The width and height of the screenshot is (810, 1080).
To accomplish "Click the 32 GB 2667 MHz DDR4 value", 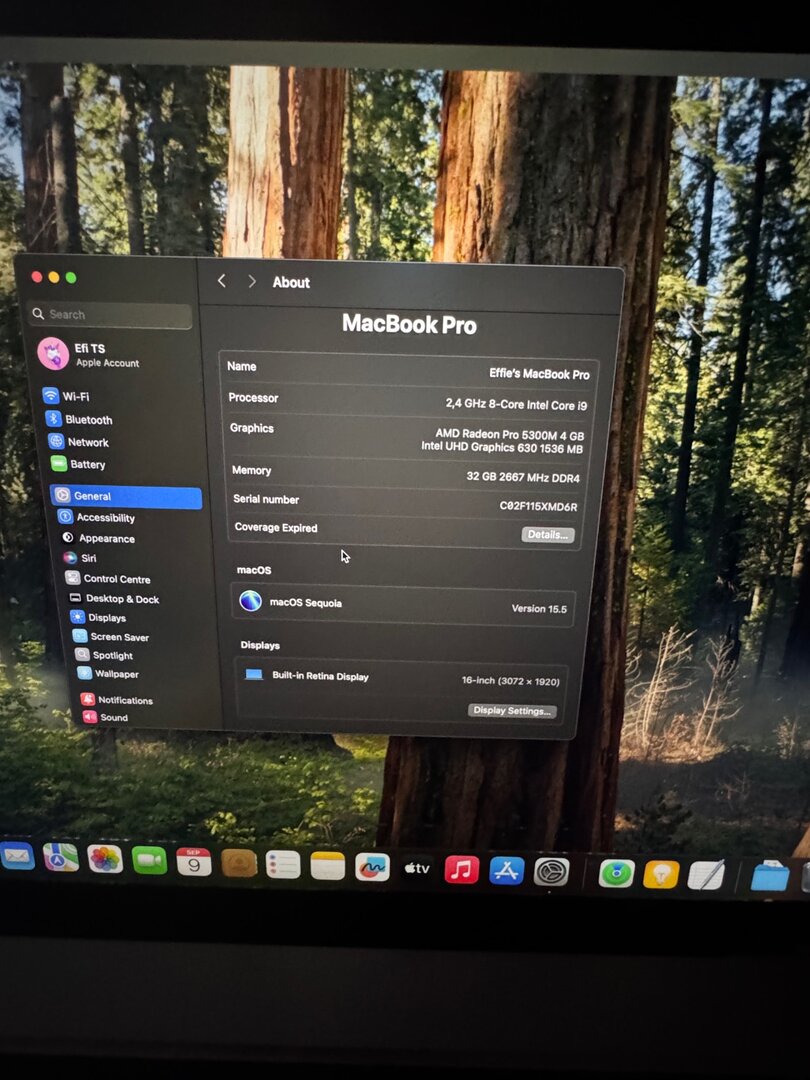I will click(x=523, y=477).
